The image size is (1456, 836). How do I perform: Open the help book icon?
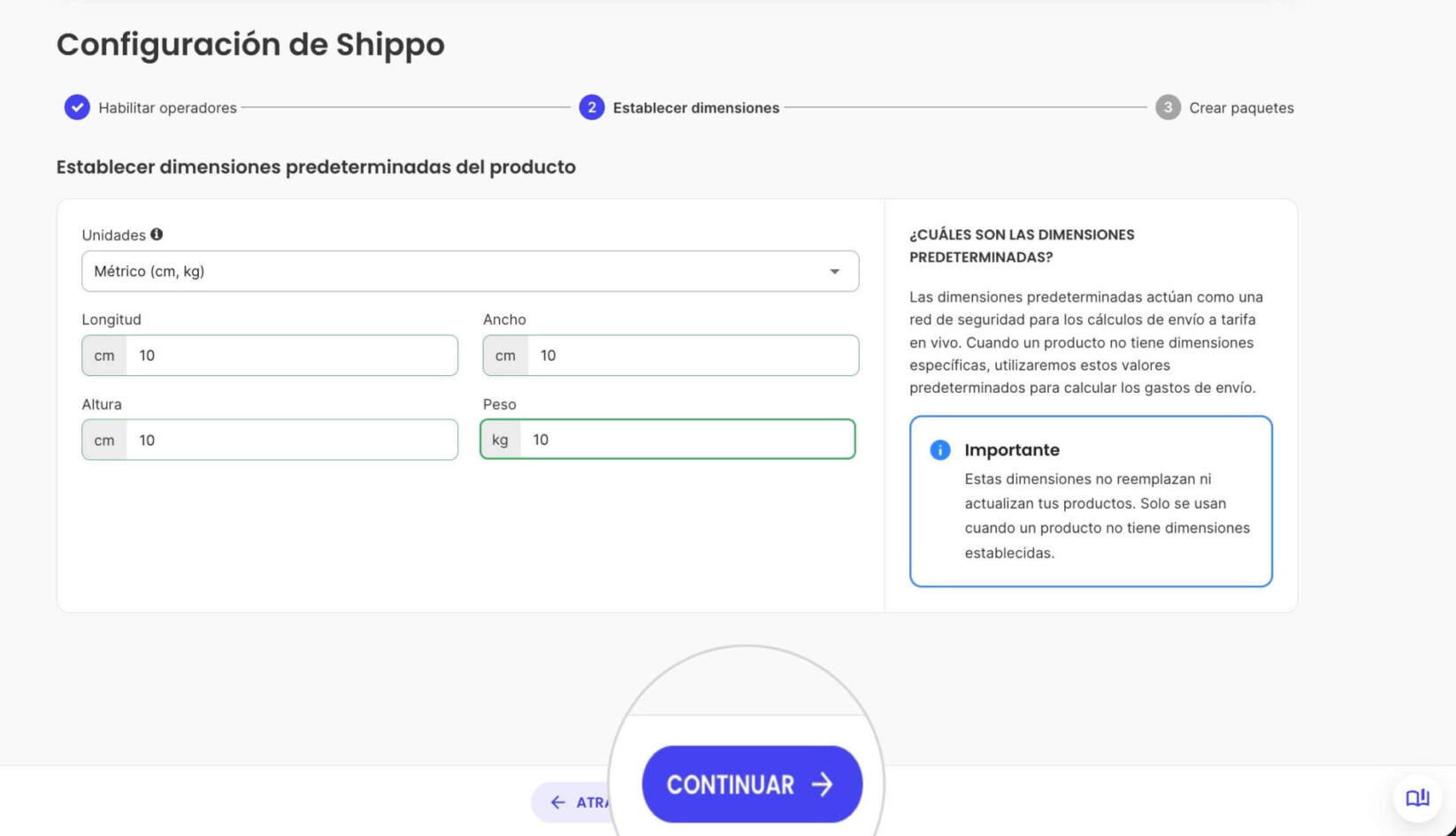click(x=1417, y=798)
